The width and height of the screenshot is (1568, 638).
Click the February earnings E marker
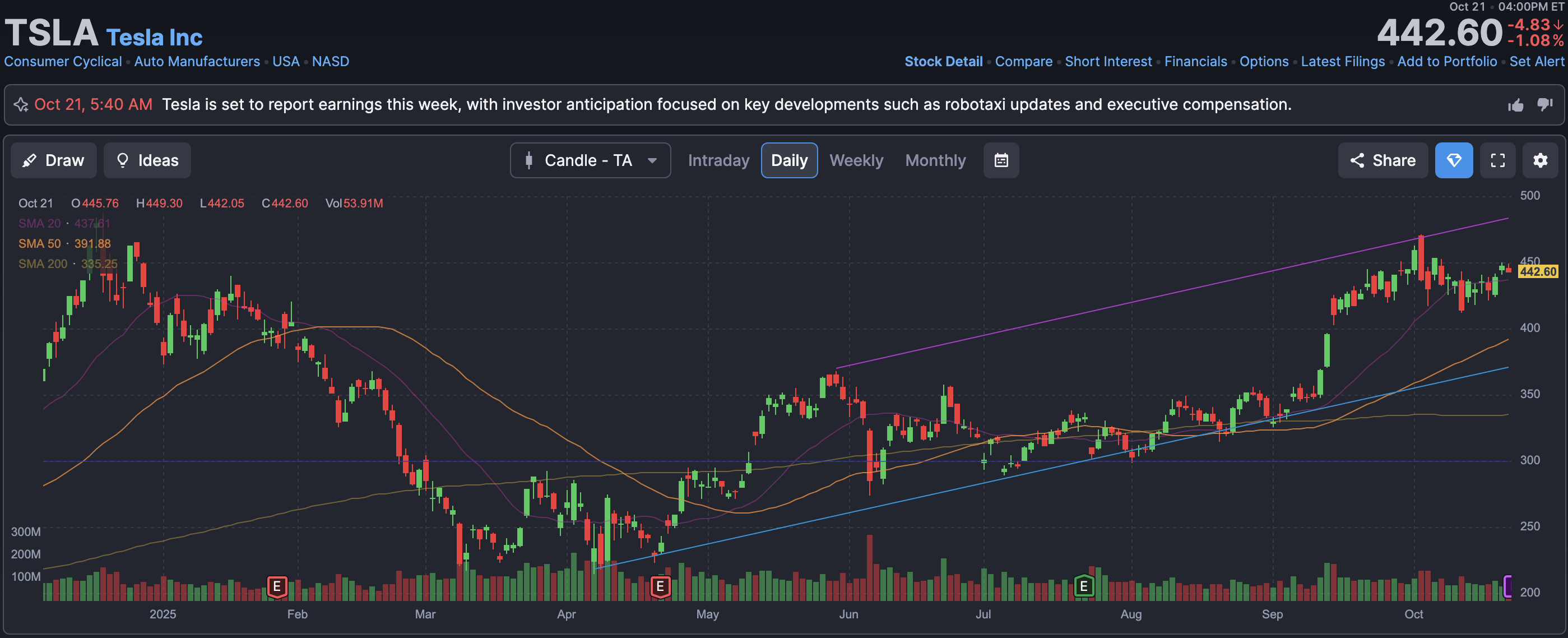pos(277,586)
